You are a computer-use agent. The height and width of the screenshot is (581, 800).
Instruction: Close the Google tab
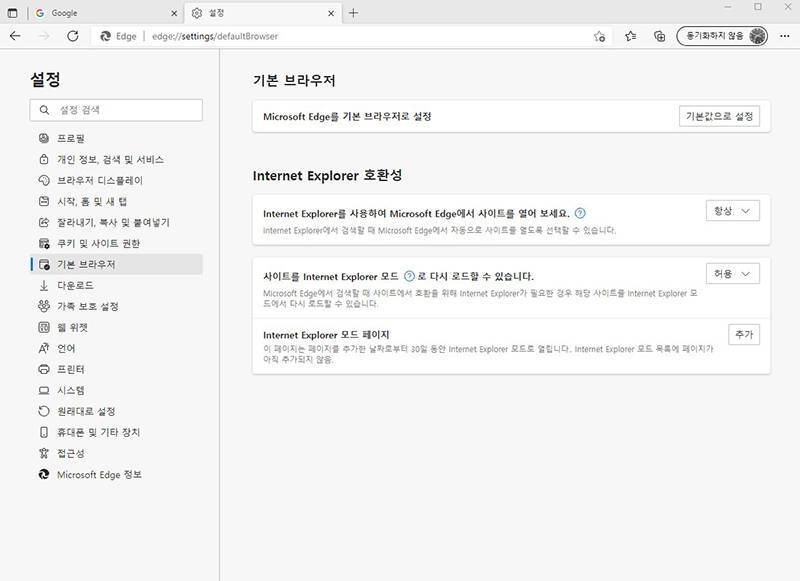click(174, 13)
